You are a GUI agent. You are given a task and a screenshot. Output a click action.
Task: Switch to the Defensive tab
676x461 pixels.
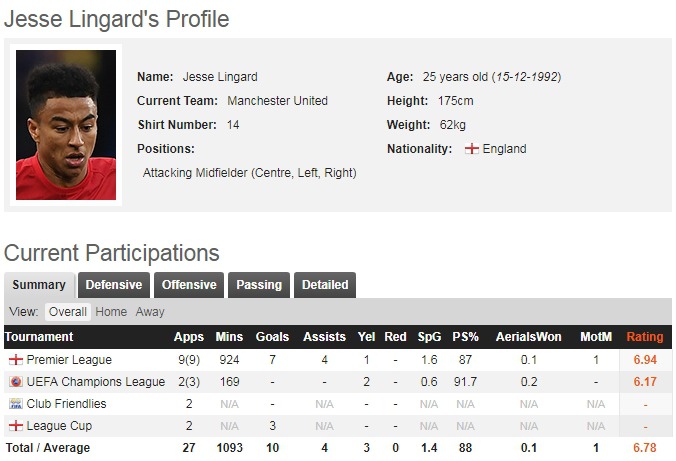click(113, 285)
